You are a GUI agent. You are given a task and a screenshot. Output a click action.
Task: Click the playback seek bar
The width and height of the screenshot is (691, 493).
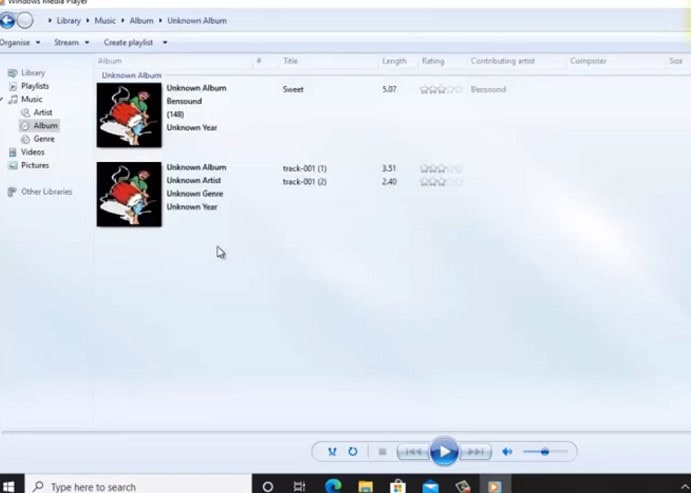[346, 432]
